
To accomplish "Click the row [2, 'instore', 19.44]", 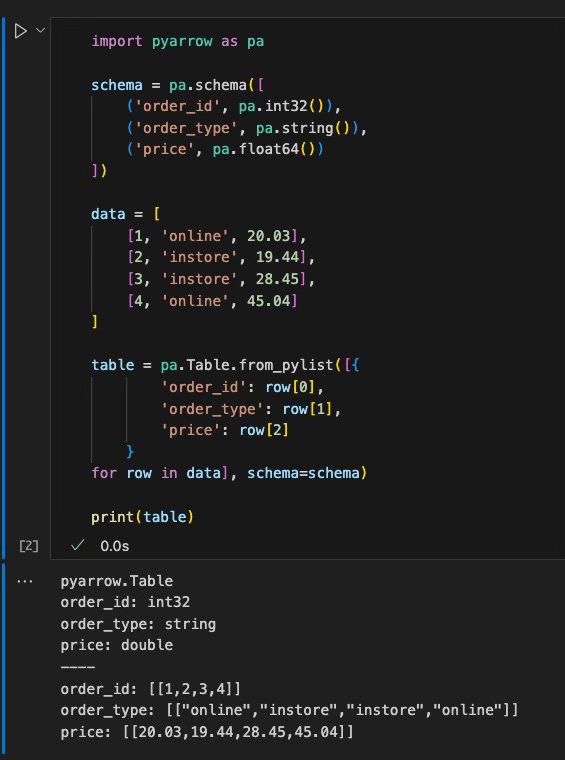I will pyautogui.click(x=221, y=257).
